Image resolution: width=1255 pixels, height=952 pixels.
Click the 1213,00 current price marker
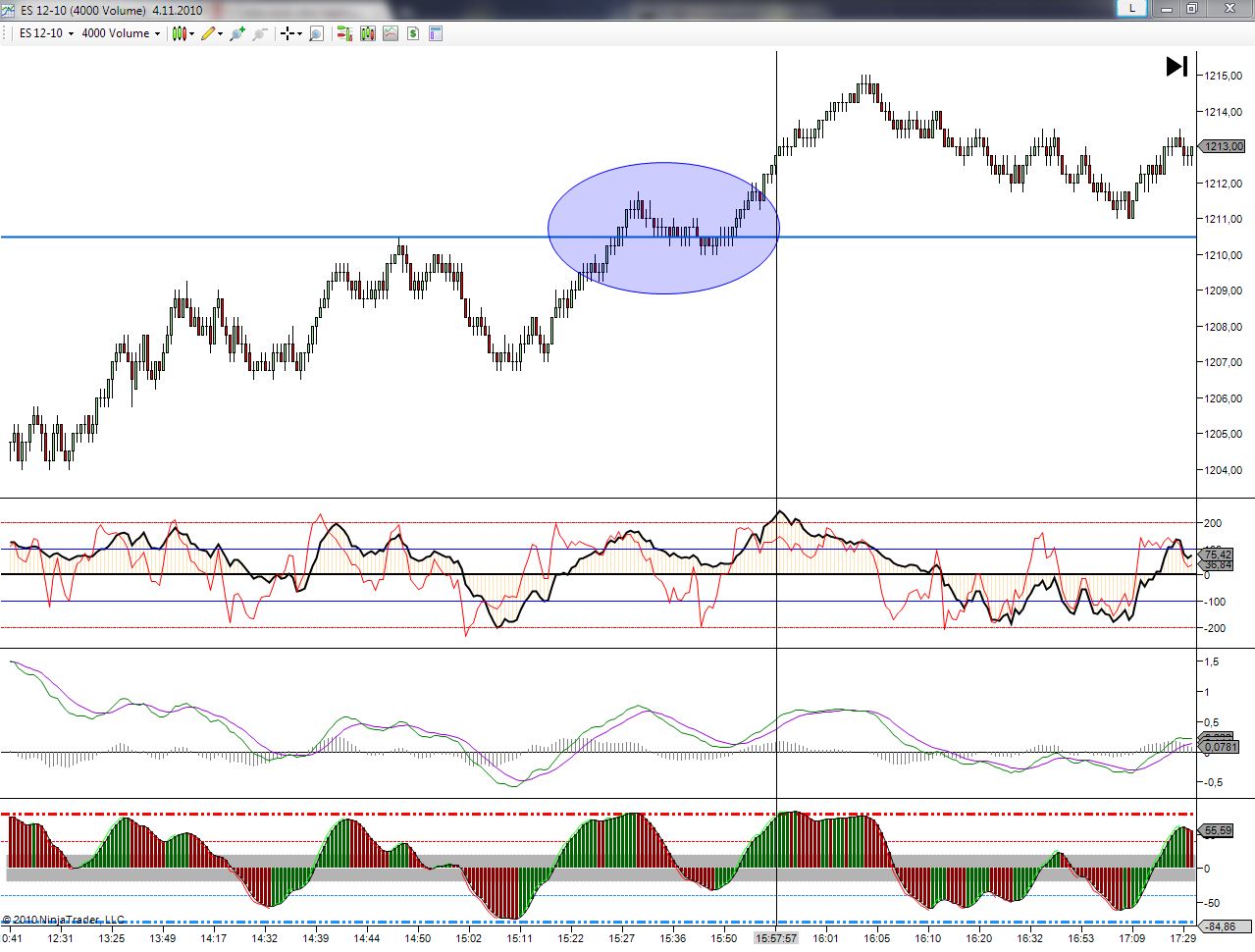point(1222,146)
